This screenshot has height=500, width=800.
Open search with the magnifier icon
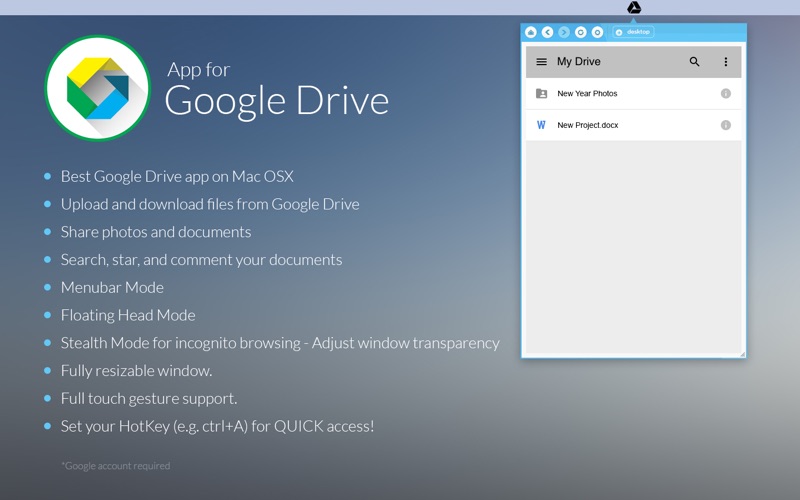[x=694, y=62]
